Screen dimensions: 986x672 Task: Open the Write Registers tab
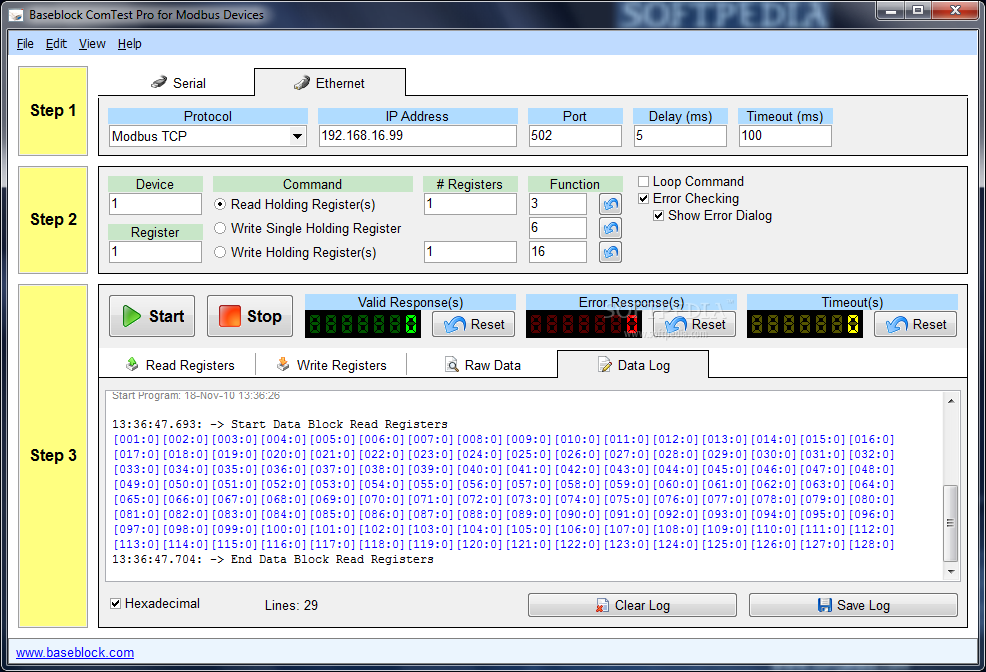[331, 365]
